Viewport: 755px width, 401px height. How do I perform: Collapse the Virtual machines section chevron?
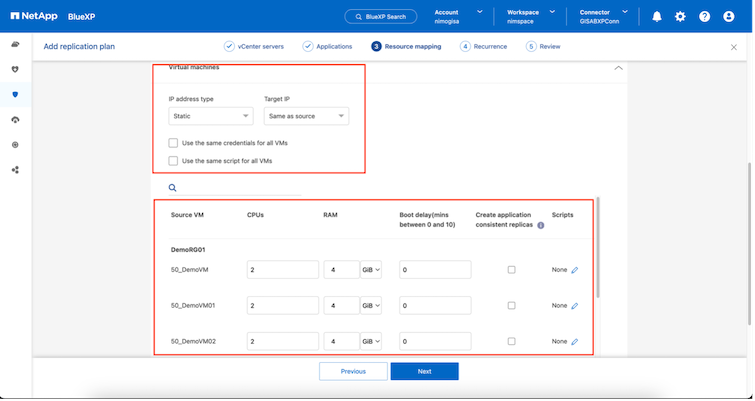click(x=618, y=68)
